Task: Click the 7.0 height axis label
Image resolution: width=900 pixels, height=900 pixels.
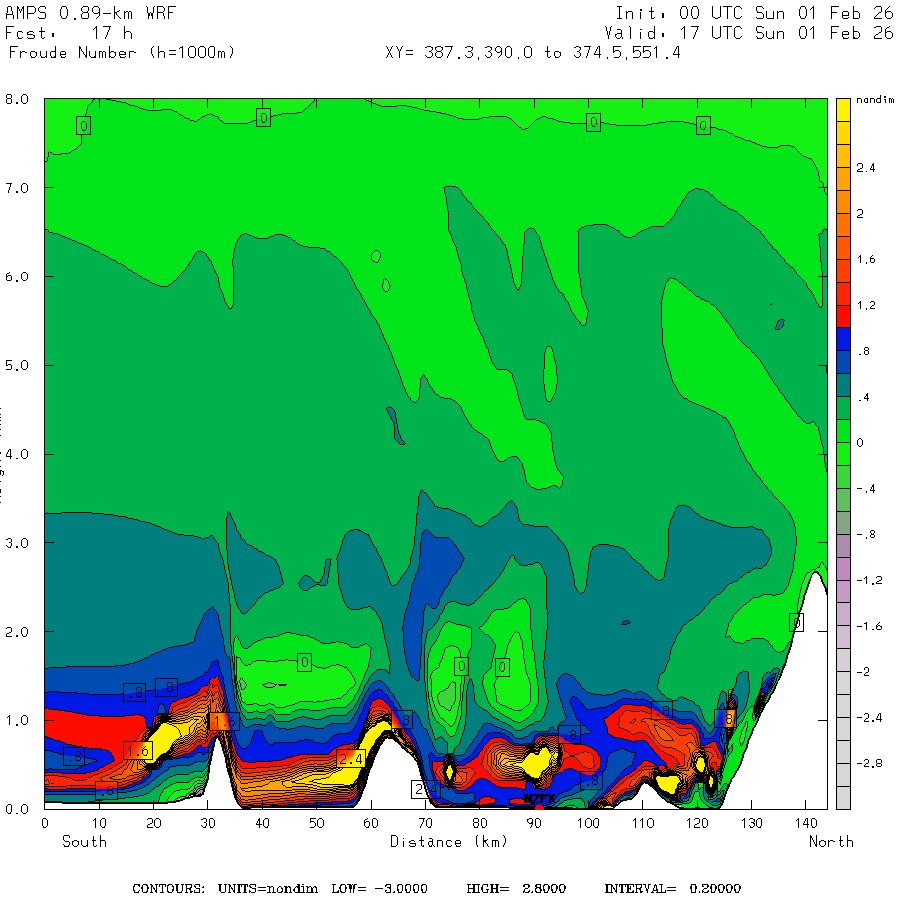Action: click(17, 188)
